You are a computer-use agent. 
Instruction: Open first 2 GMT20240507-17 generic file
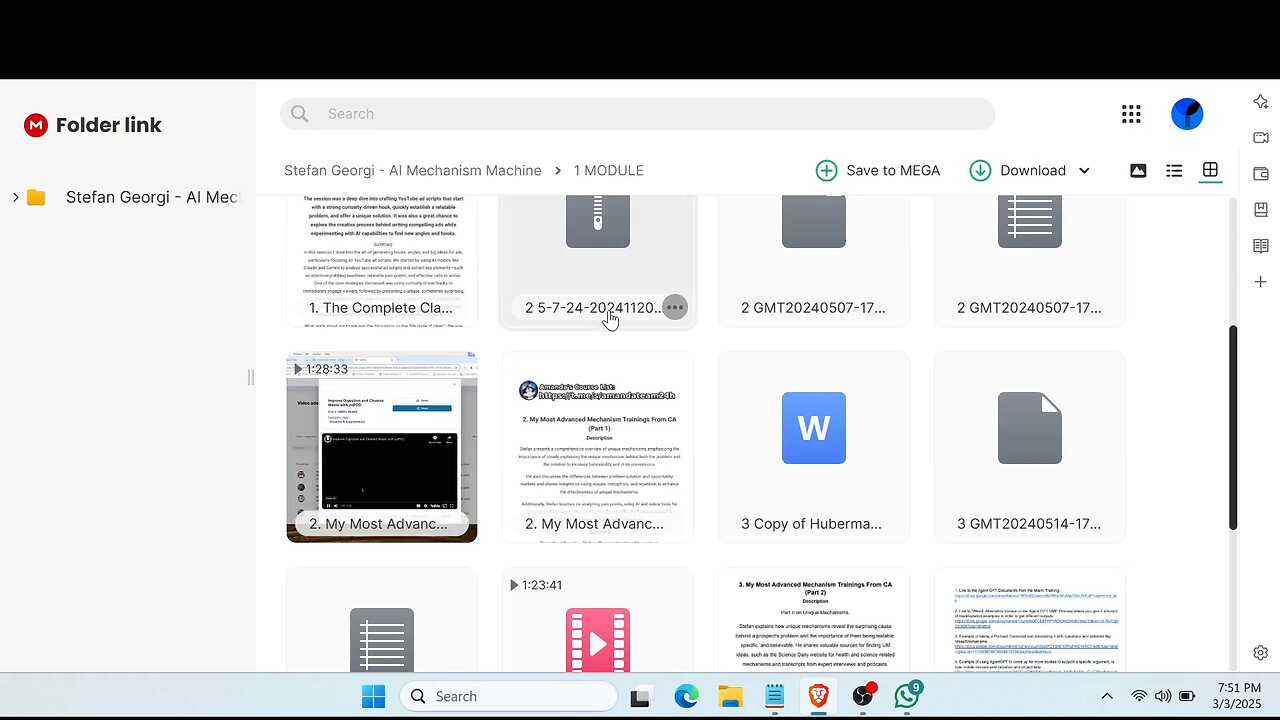coord(814,260)
